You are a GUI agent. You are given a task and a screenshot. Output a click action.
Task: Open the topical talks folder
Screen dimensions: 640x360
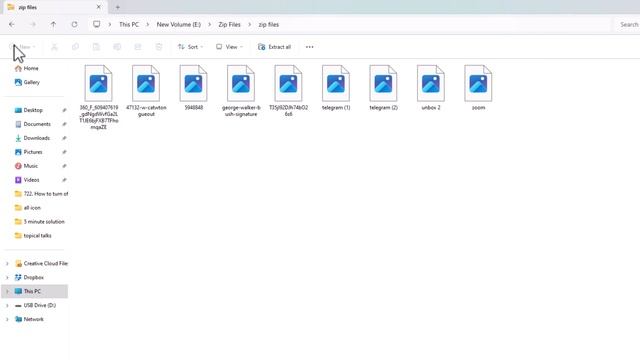[x=33, y=236]
